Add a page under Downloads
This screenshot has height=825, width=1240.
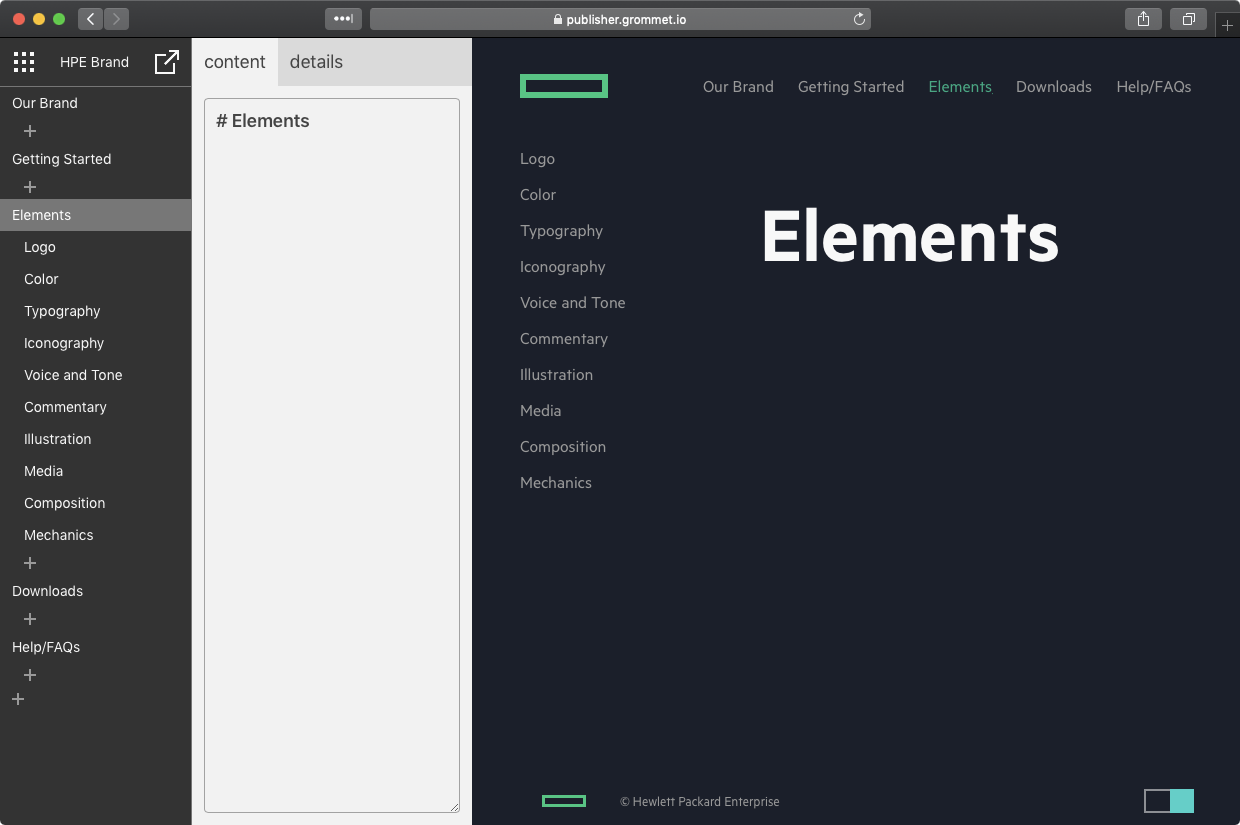coord(30,619)
